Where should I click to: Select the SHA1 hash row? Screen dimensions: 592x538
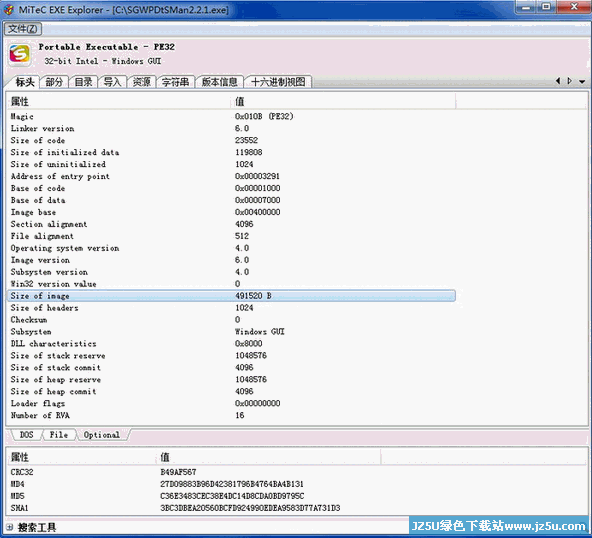coord(194,508)
